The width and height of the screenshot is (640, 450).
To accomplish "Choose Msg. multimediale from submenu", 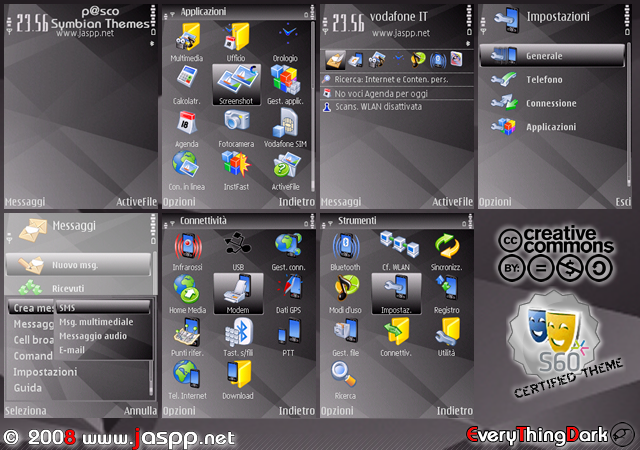I will point(104,322).
